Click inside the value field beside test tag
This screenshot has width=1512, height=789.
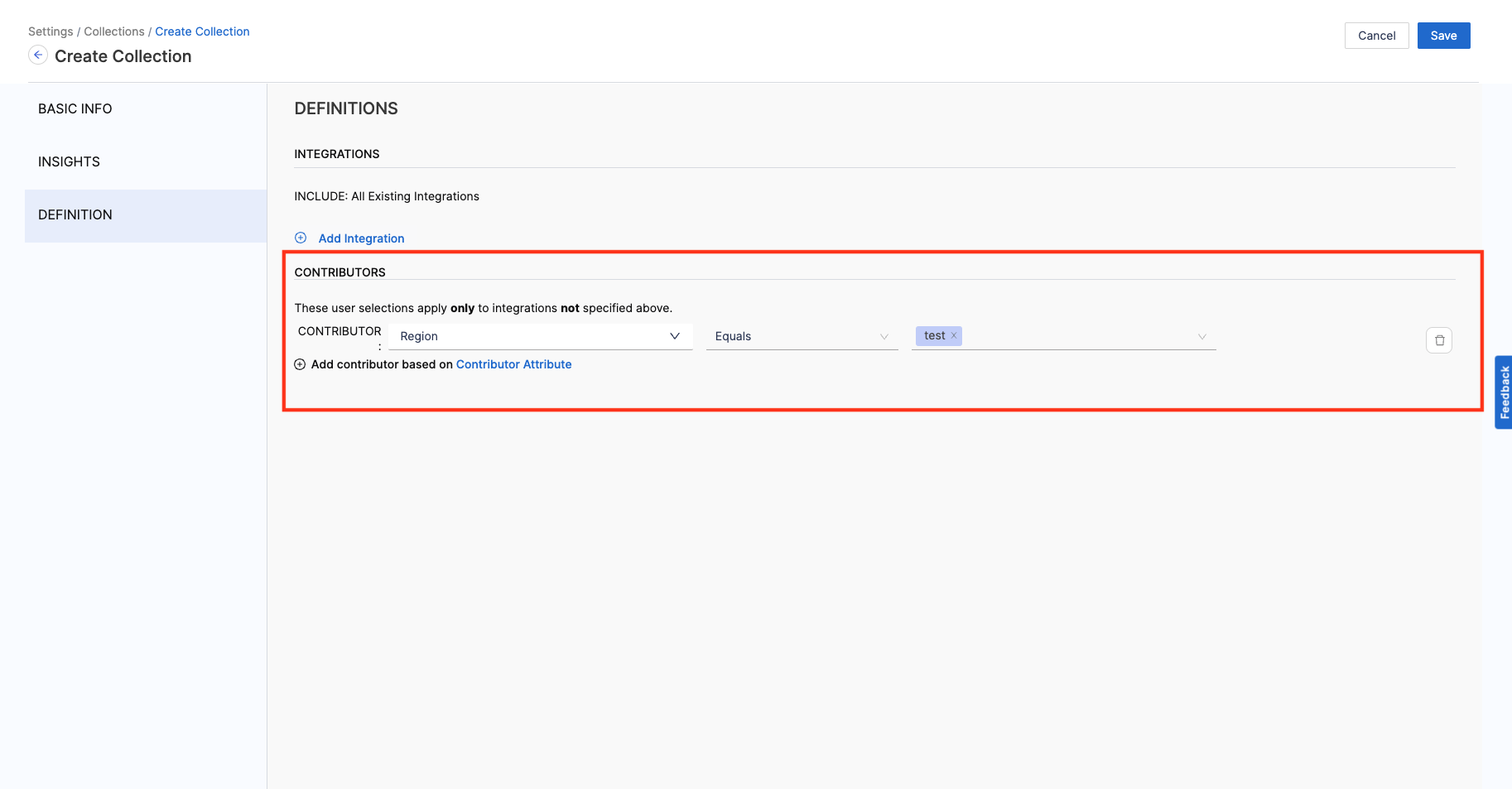(x=1076, y=336)
